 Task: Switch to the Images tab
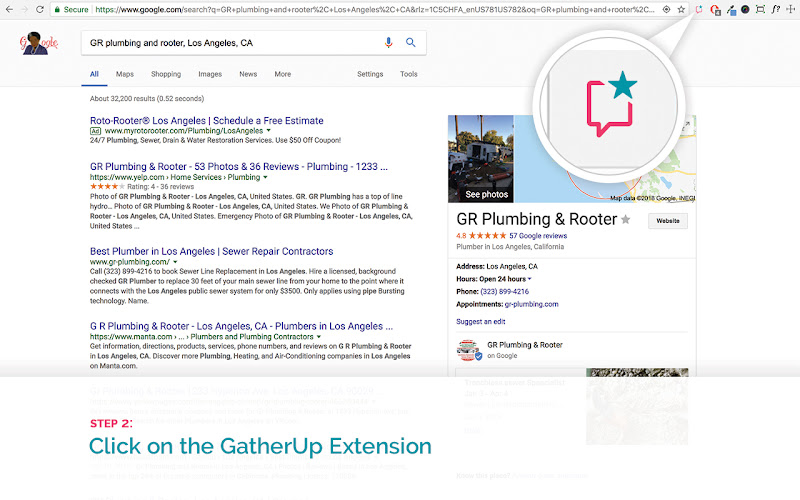(x=210, y=74)
